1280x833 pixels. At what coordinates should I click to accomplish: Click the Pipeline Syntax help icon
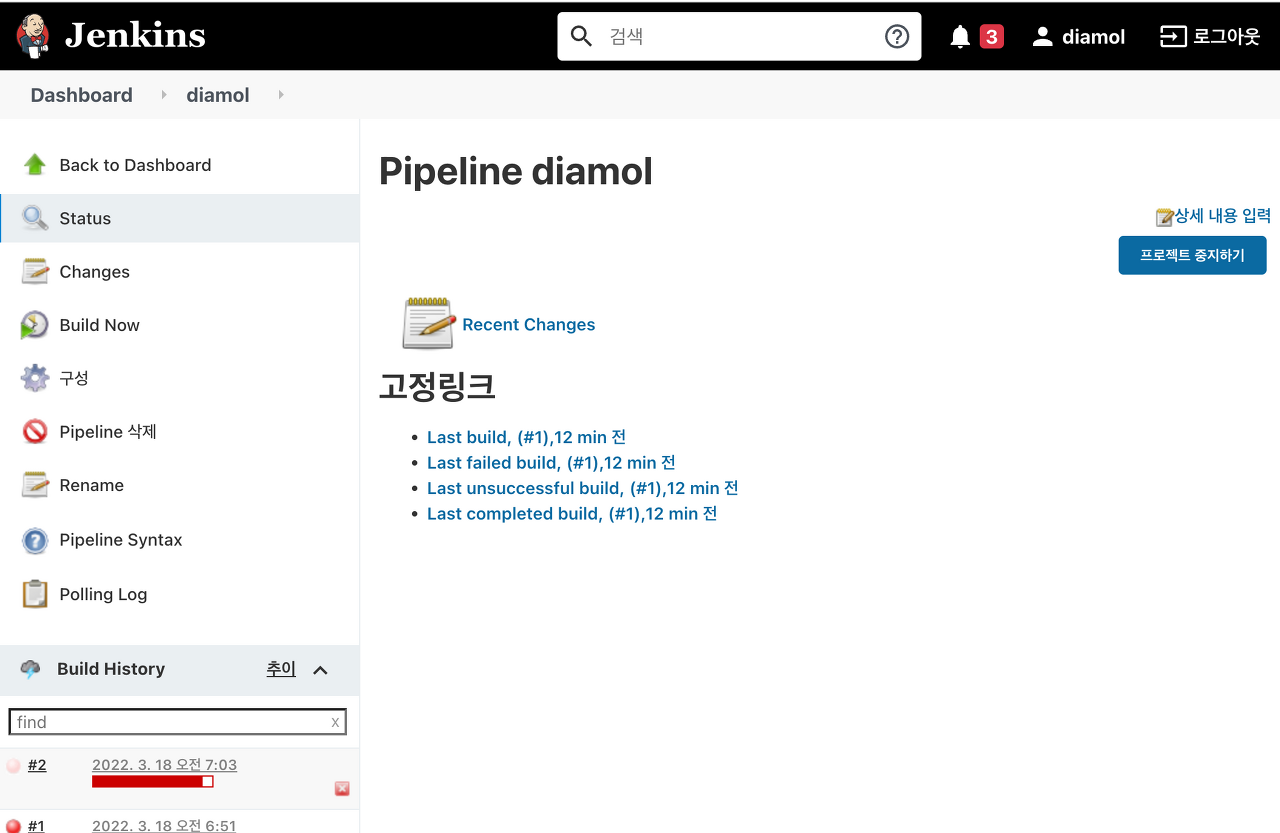coord(35,540)
